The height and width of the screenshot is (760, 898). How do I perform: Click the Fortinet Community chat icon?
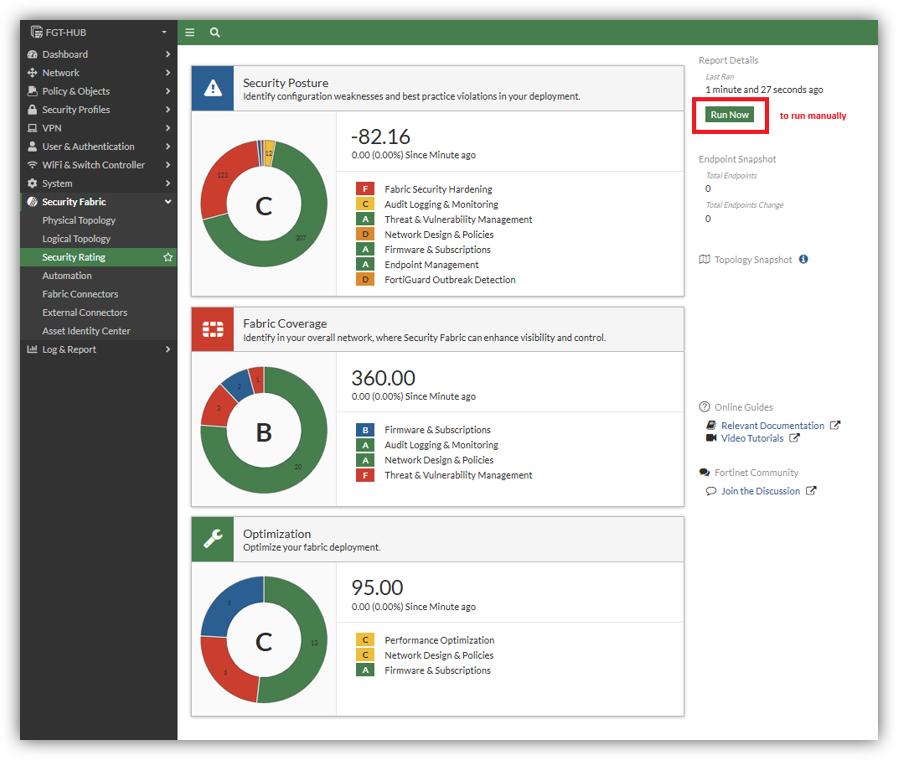[704, 472]
